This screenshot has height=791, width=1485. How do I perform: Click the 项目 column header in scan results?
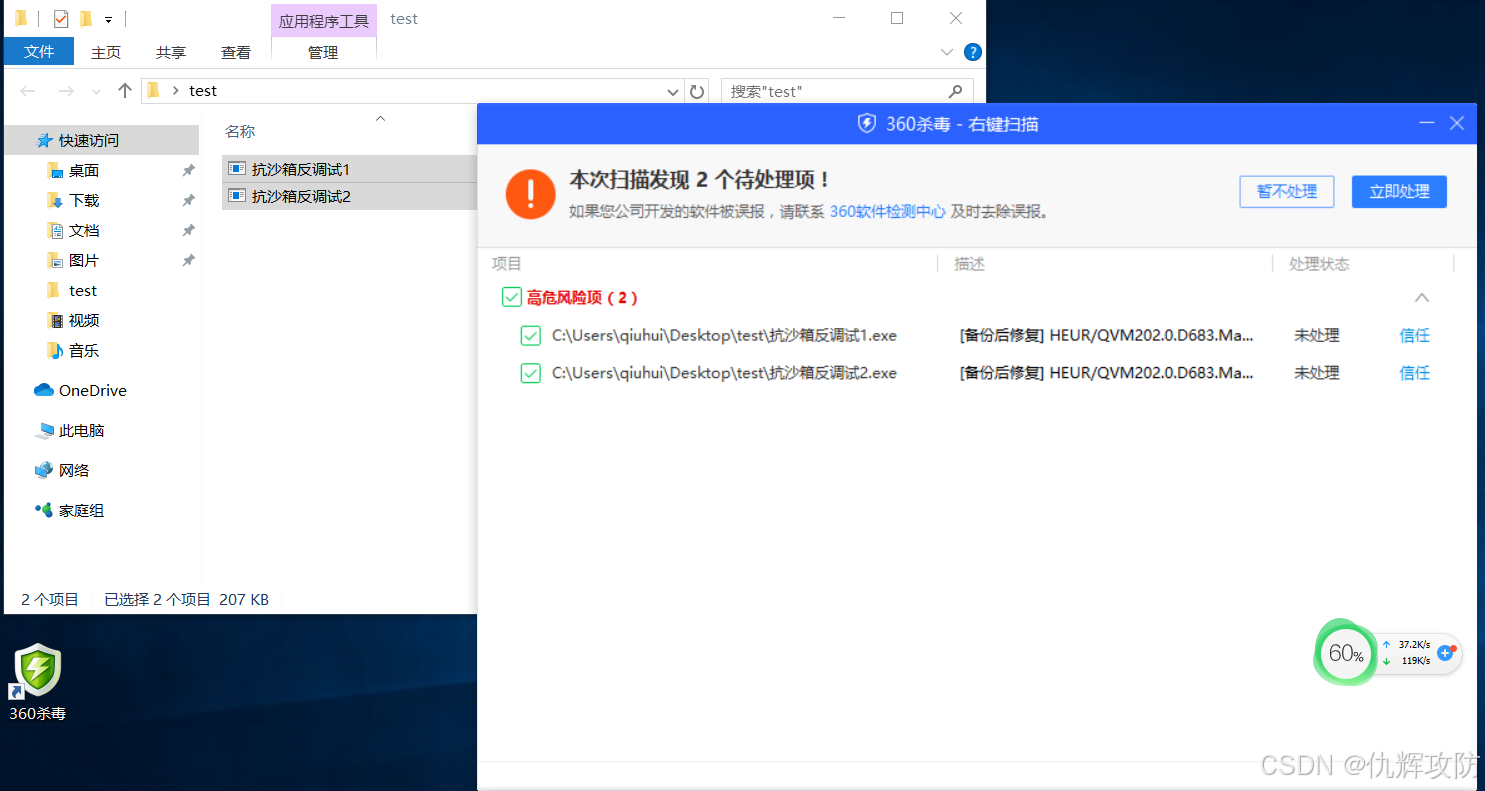point(507,264)
